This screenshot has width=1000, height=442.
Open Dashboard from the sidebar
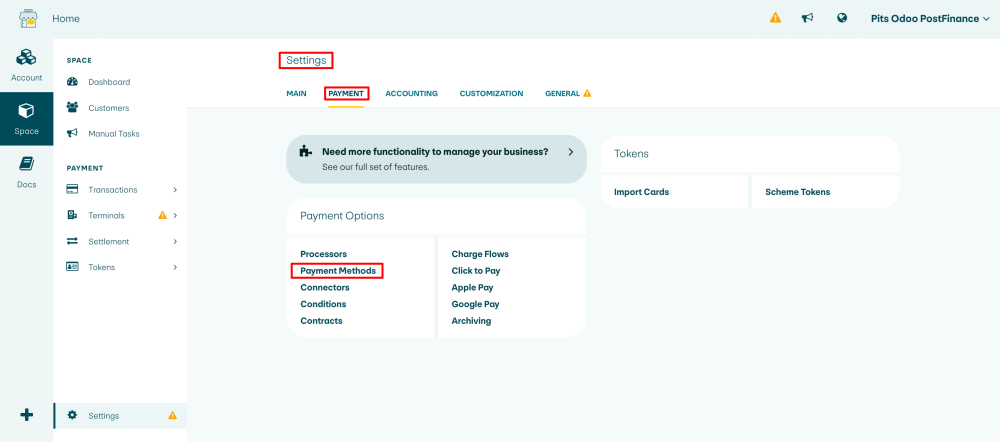[x=109, y=82]
